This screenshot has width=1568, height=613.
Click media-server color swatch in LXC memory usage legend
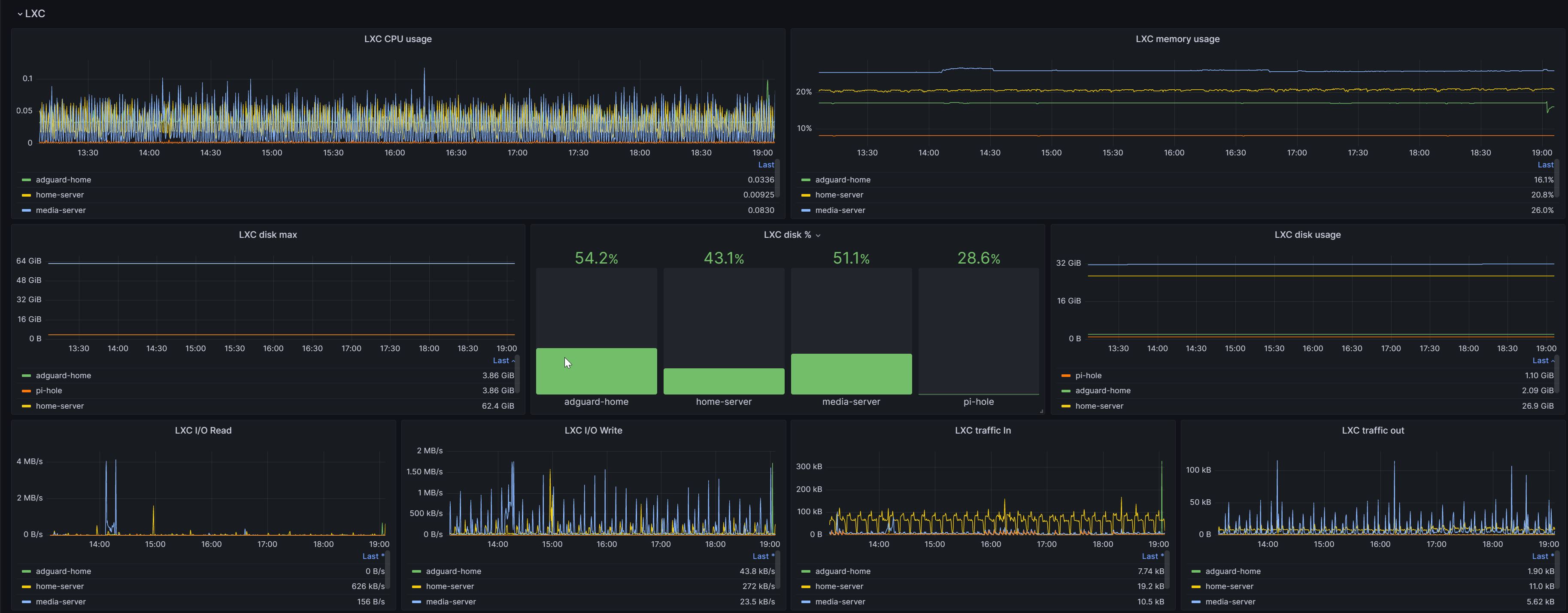(805, 211)
